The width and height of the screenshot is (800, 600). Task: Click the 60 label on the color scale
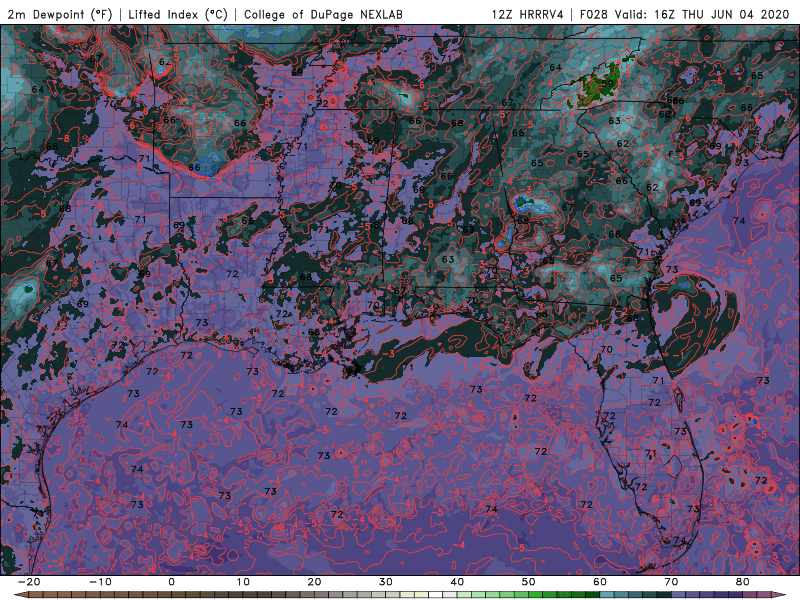tap(600, 582)
